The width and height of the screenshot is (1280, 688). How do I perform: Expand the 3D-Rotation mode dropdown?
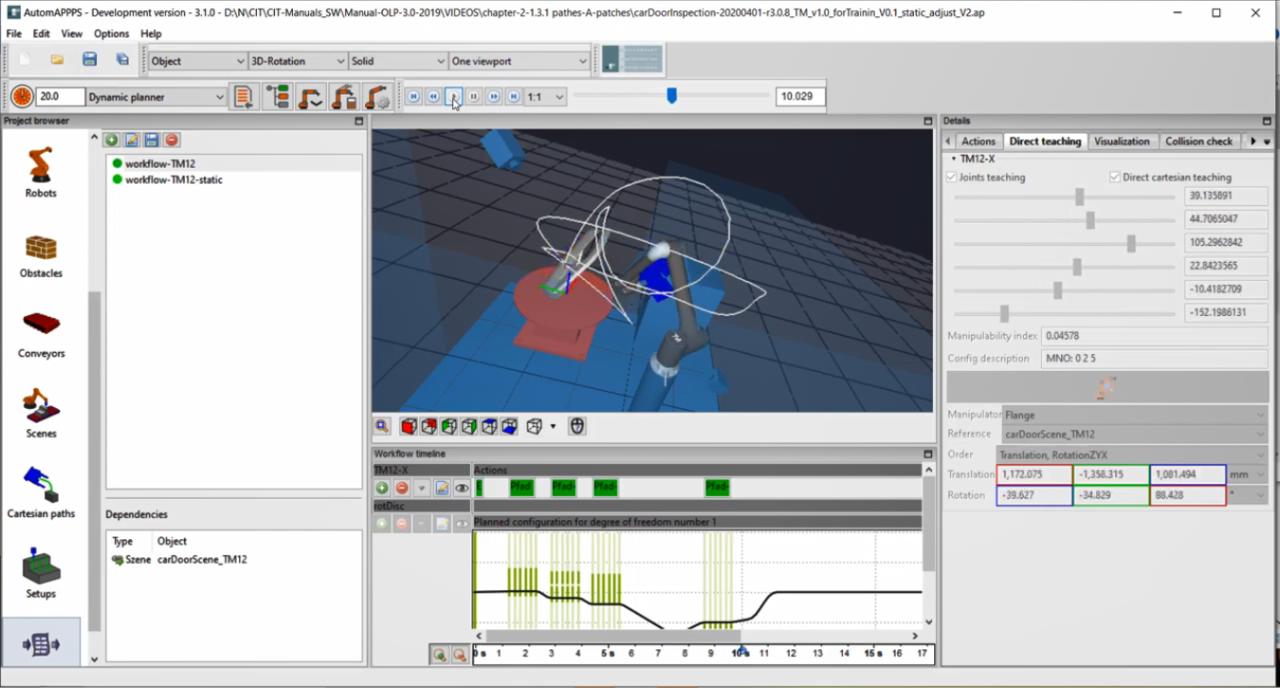[x=297, y=61]
